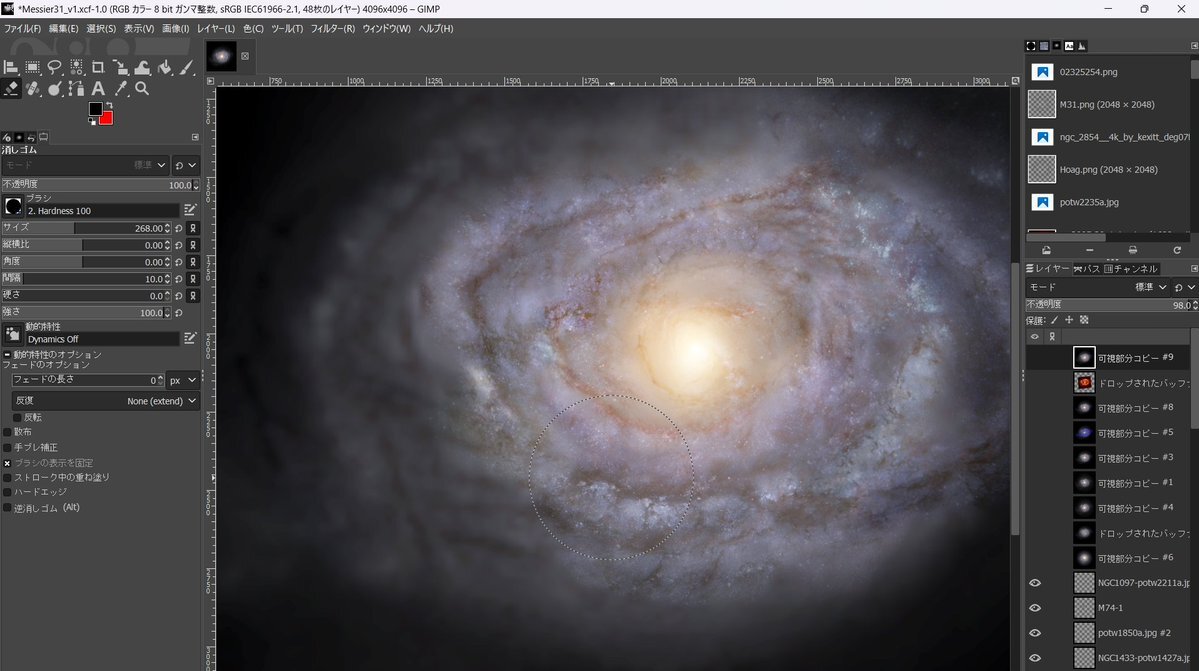Open the 反復 None (extend) dropdown
This screenshot has height=671, width=1199.
point(106,400)
